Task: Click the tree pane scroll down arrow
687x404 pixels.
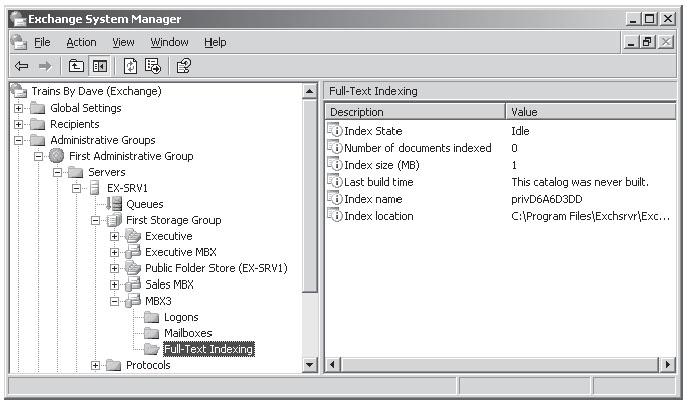Action: point(310,365)
